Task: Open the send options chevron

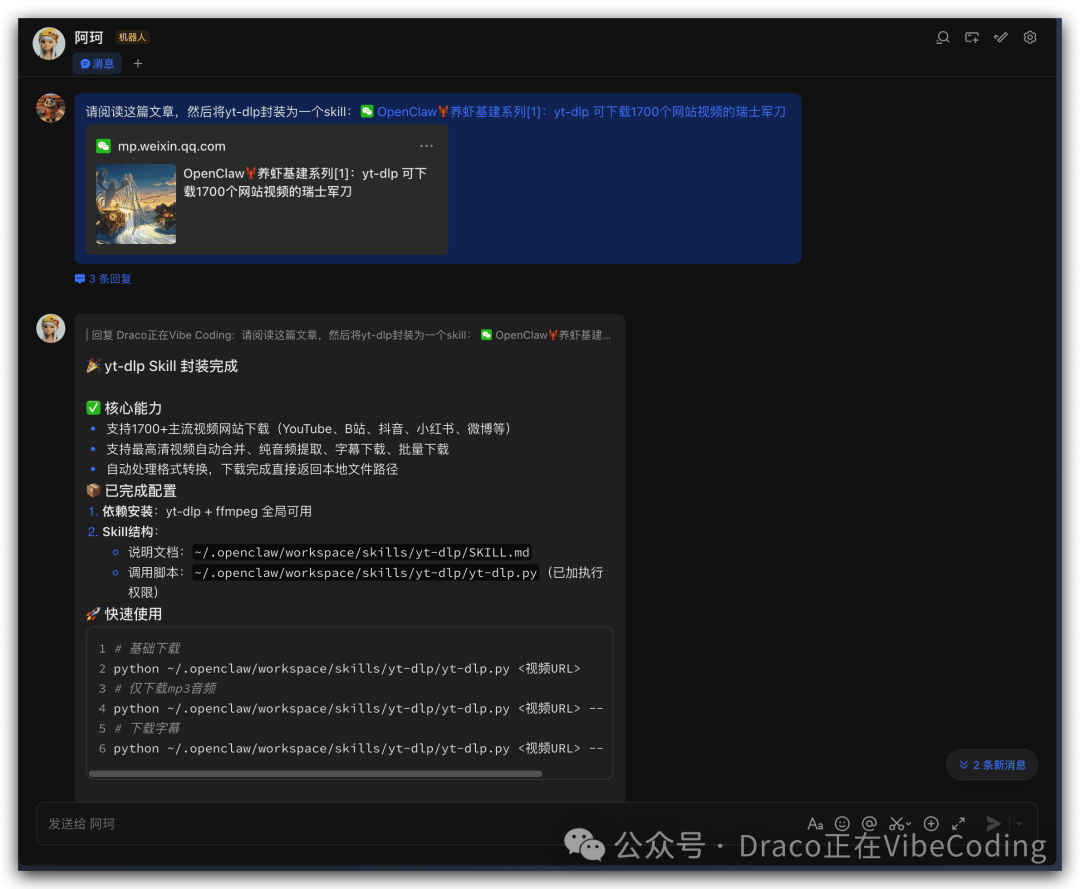Action: tap(1018, 824)
